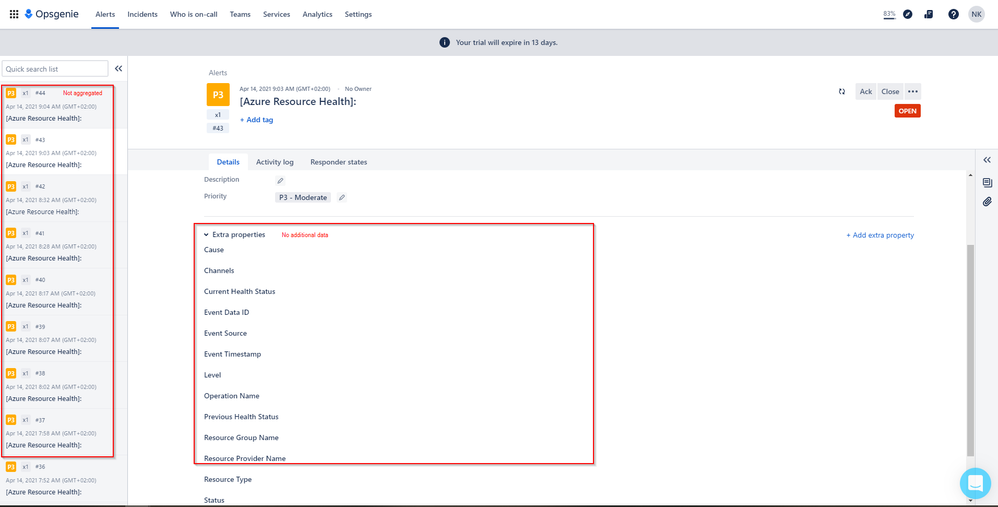Click the OPEN status badge
This screenshot has height=507, width=998.
pos(908,111)
